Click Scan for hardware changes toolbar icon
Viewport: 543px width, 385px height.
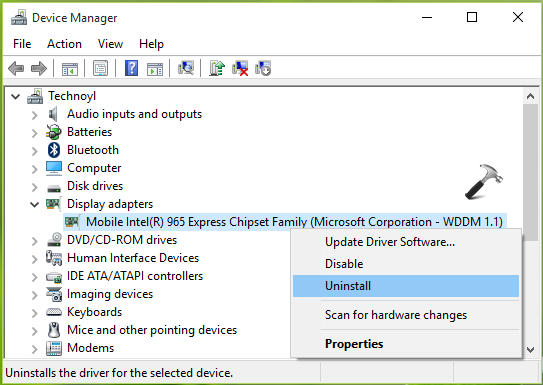186,68
